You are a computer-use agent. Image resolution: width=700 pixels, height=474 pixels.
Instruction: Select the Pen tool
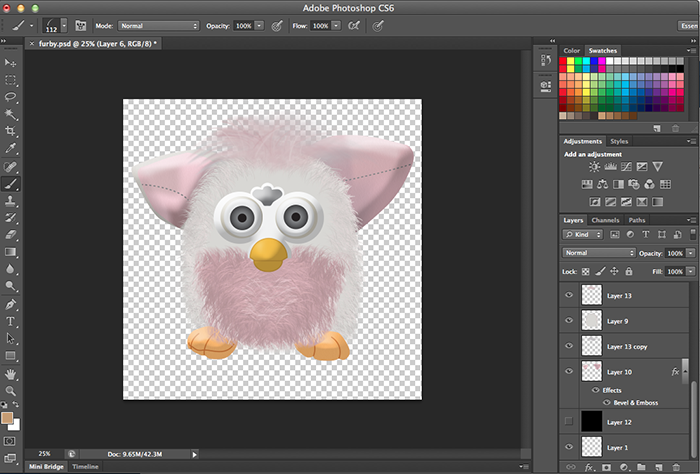click(x=10, y=304)
